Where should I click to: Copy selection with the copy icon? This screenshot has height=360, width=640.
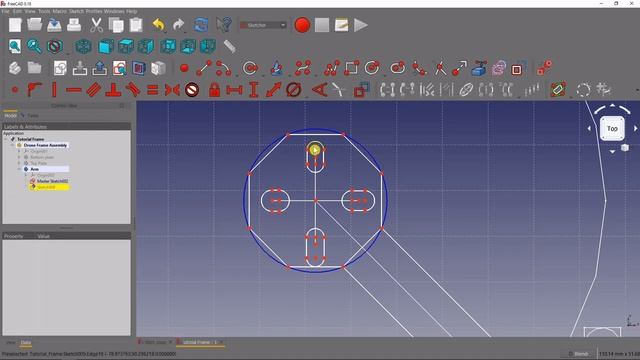116,25
